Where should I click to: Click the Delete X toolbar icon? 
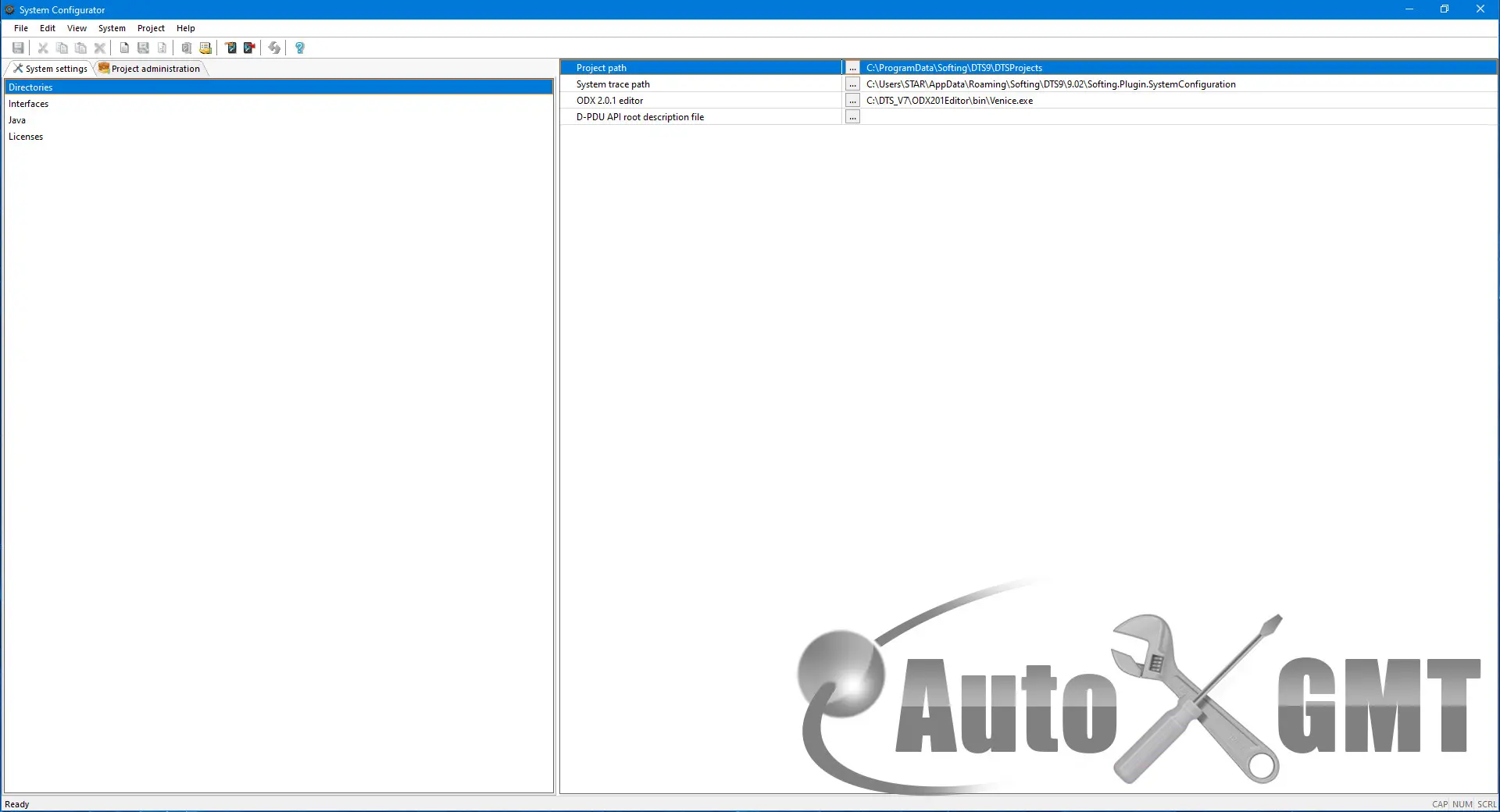(x=99, y=48)
